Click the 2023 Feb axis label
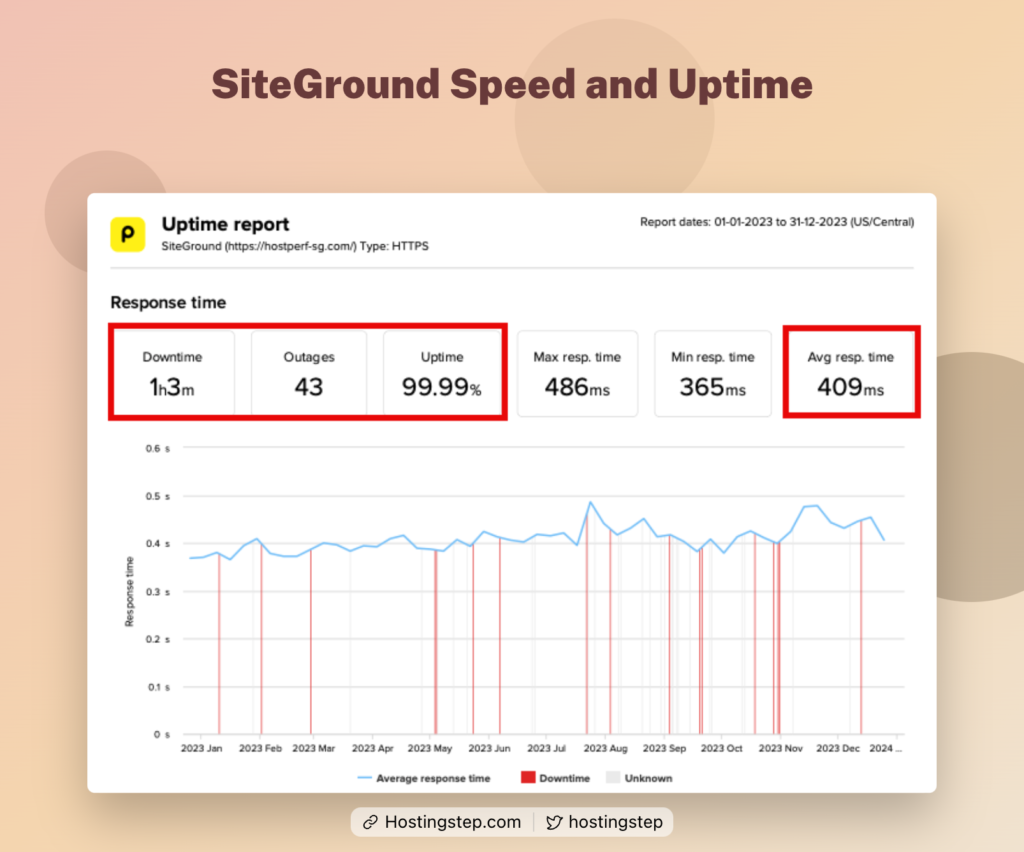Image resolution: width=1024 pixels, height=852 pixels. pos(260,748)
